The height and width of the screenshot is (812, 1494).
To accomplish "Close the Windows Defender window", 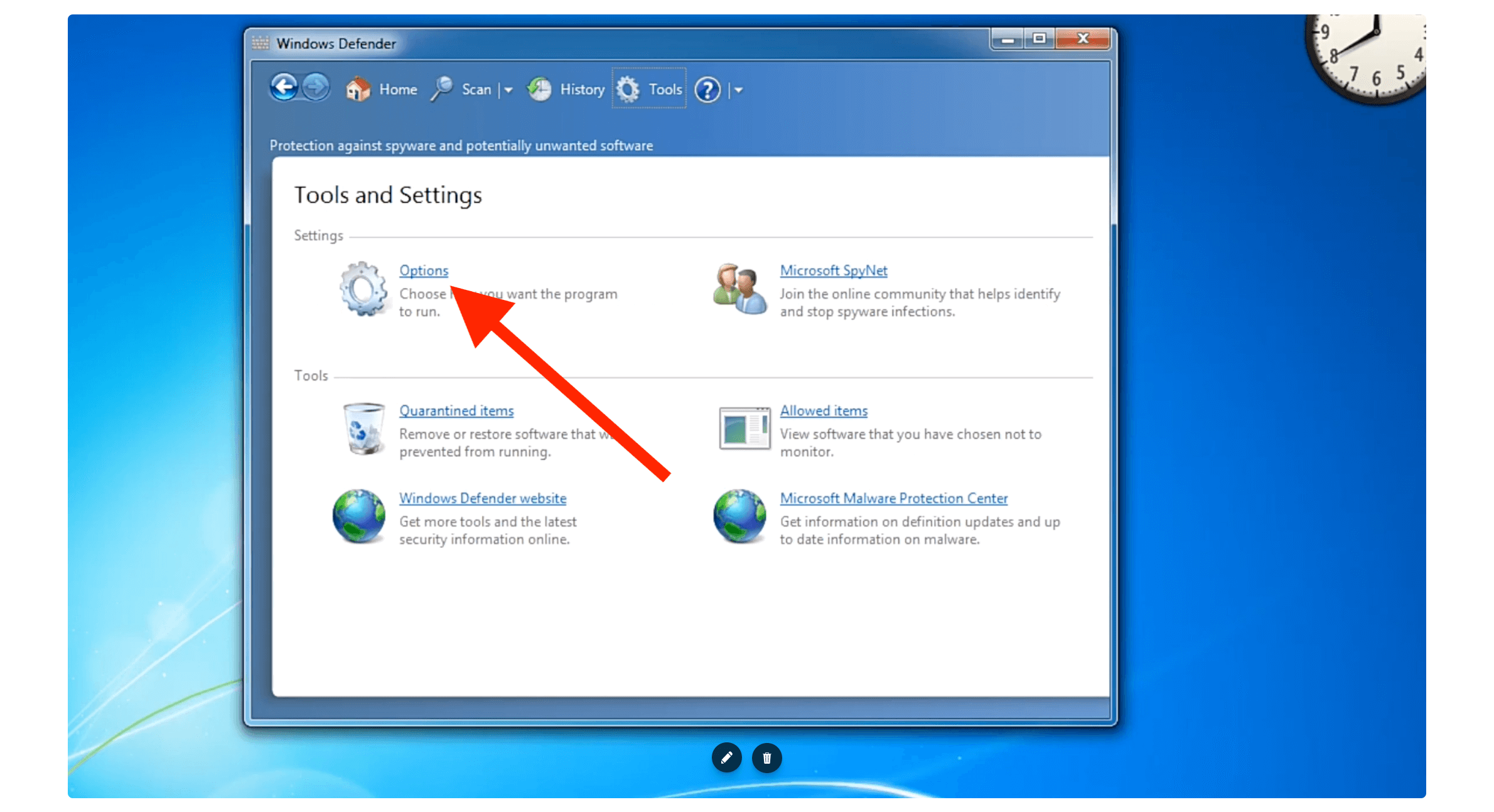I will click(1083, 39).
